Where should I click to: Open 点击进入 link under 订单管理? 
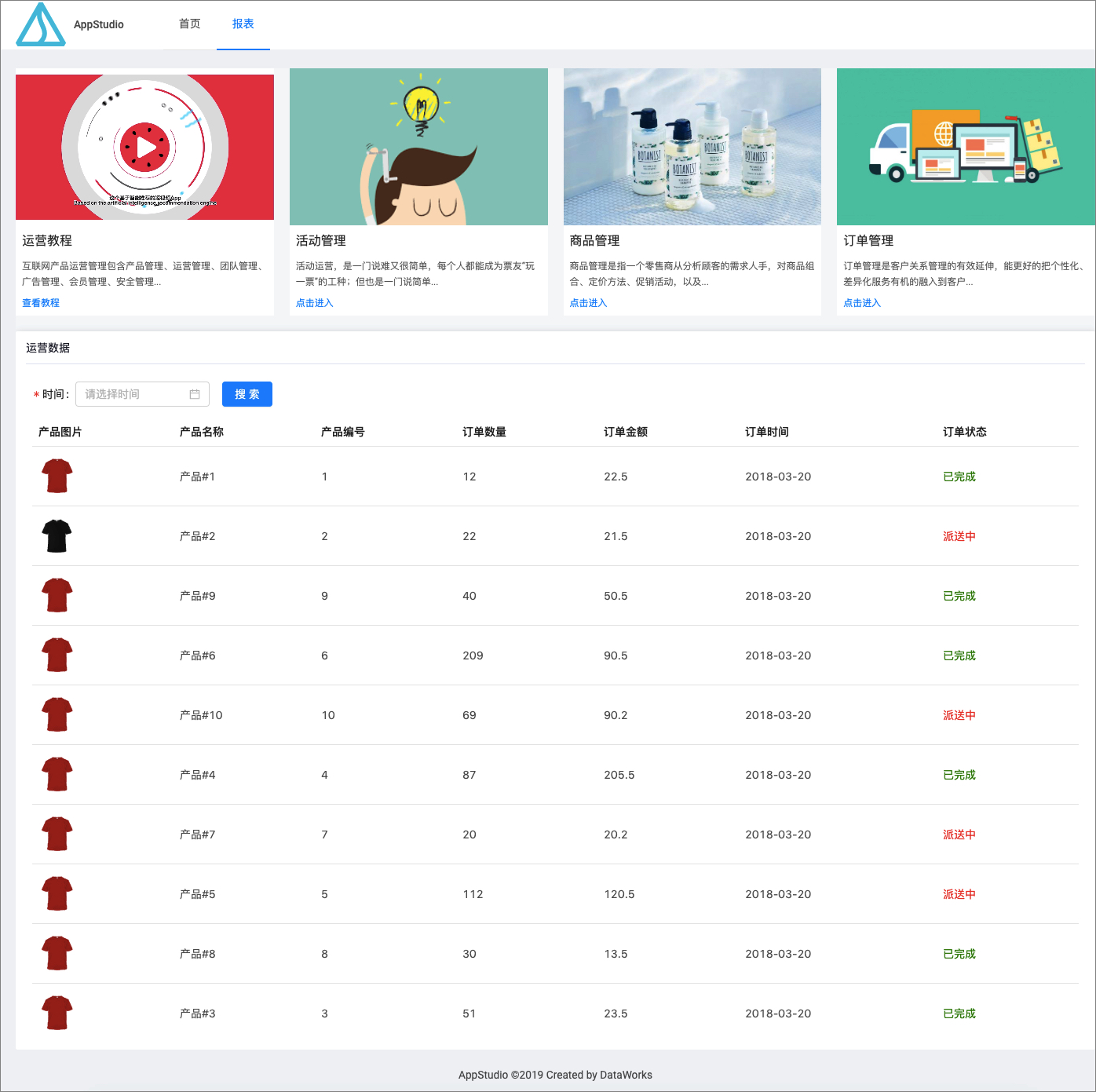(x=862, y=303)
